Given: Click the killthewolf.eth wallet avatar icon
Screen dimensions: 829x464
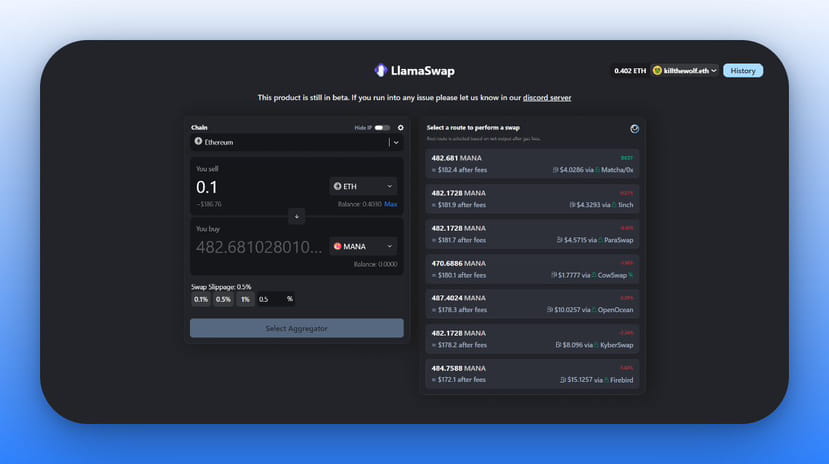Looking at the screenshot, I should [x=657, y=70].
